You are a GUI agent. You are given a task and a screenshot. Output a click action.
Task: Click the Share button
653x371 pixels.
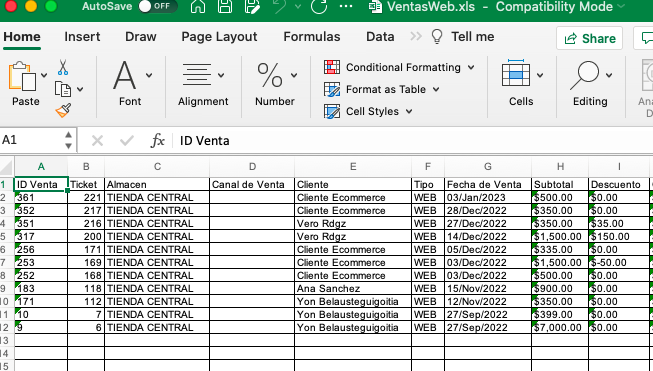point(589,38)
